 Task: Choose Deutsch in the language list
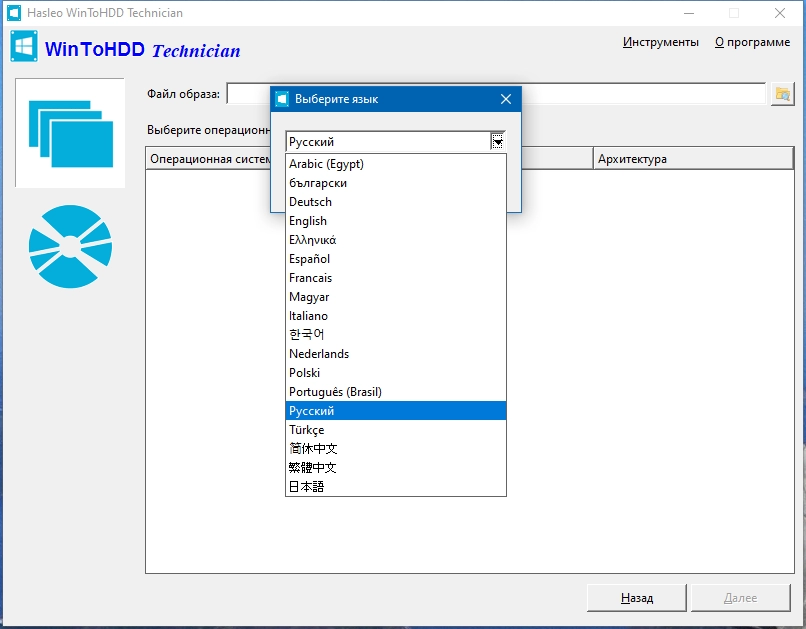click(396, 202)
